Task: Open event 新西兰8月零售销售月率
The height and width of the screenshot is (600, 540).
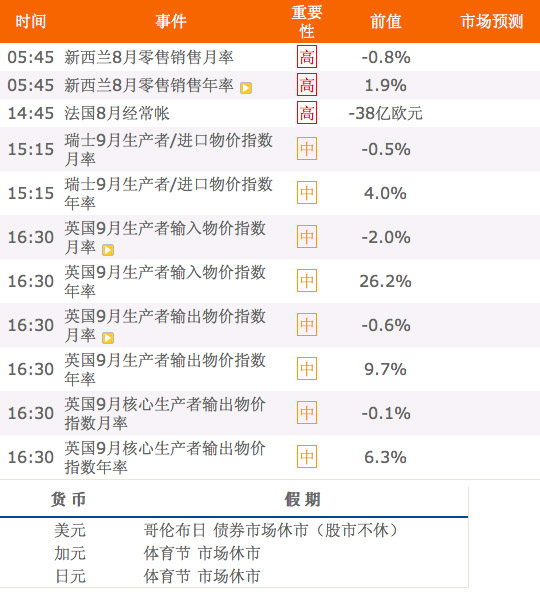Action: (149, 57)
